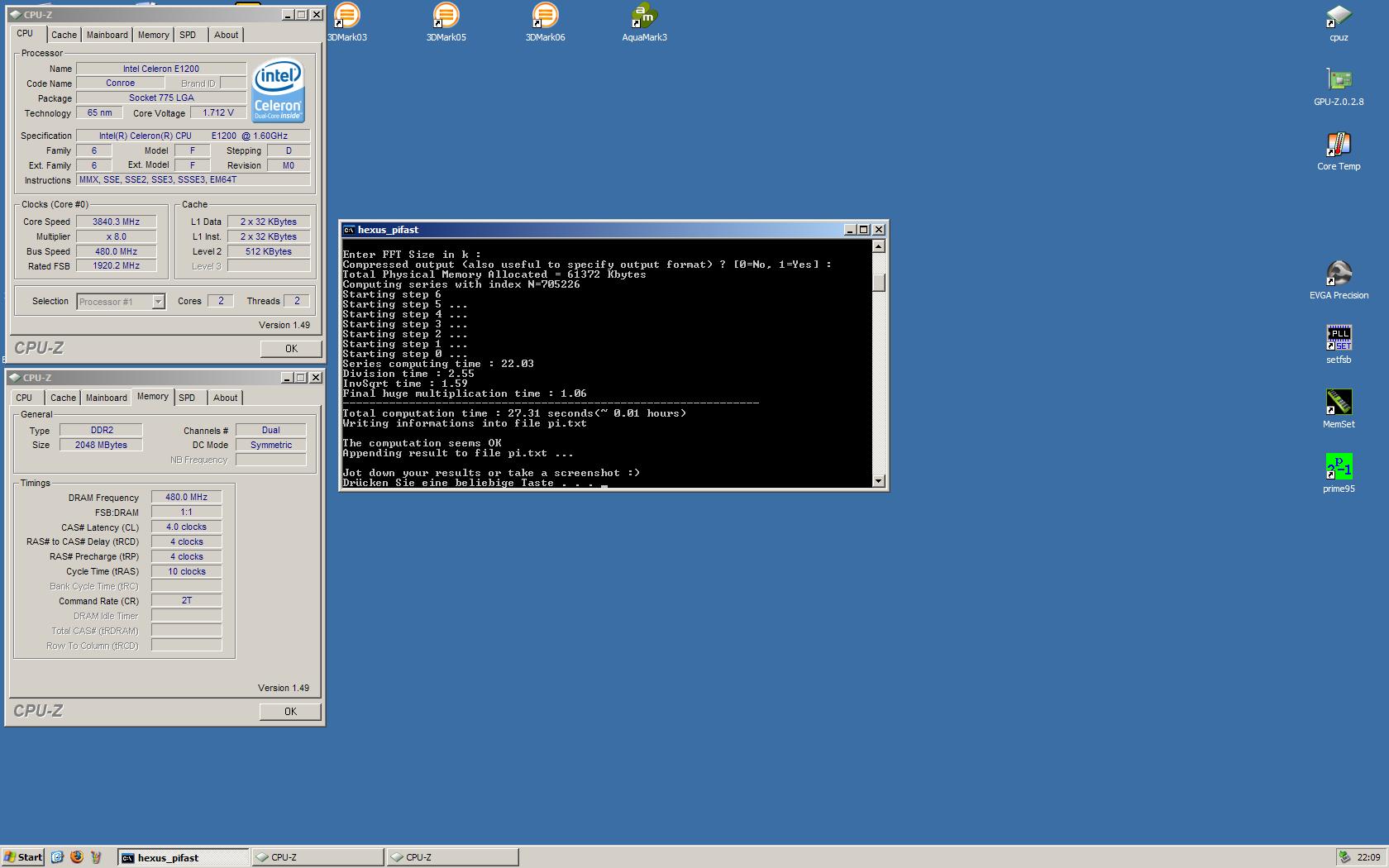The image size is (1389, 868).
Task: Click the Total computation time line in console
Action: point(514,413)
